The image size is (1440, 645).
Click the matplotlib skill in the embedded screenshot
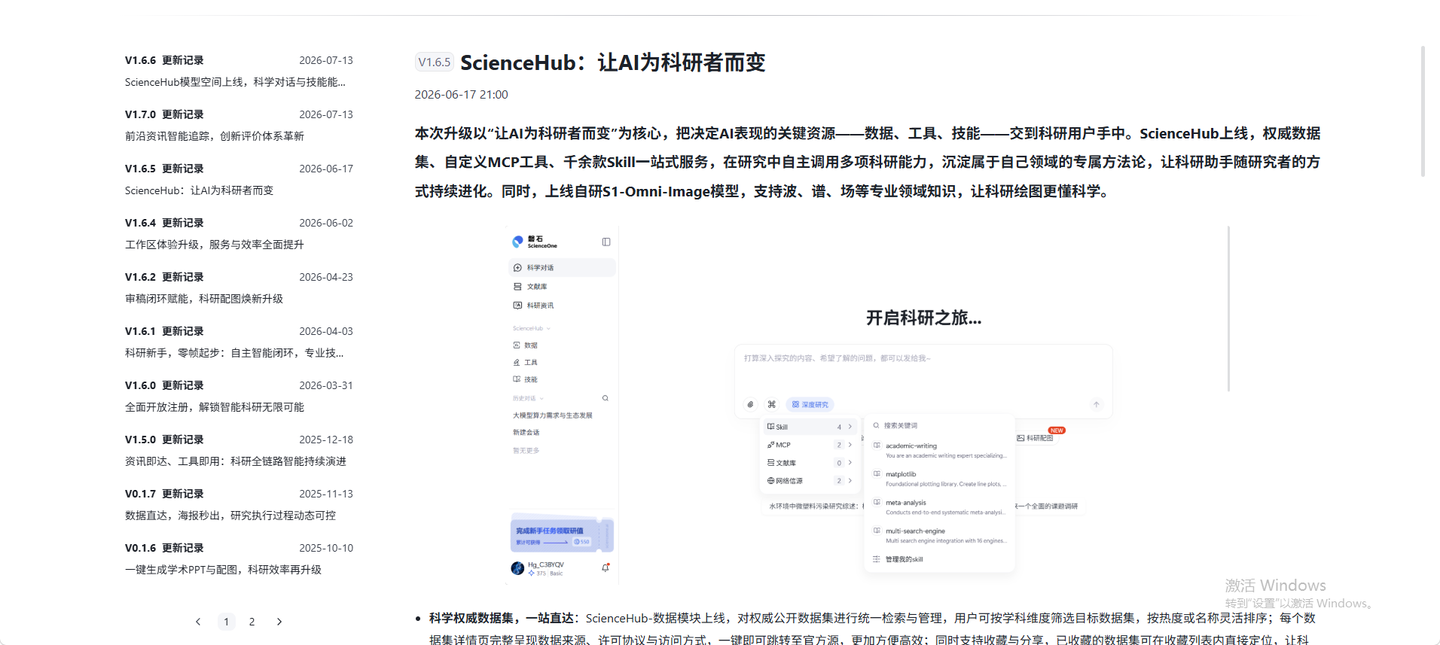(939, 479)
